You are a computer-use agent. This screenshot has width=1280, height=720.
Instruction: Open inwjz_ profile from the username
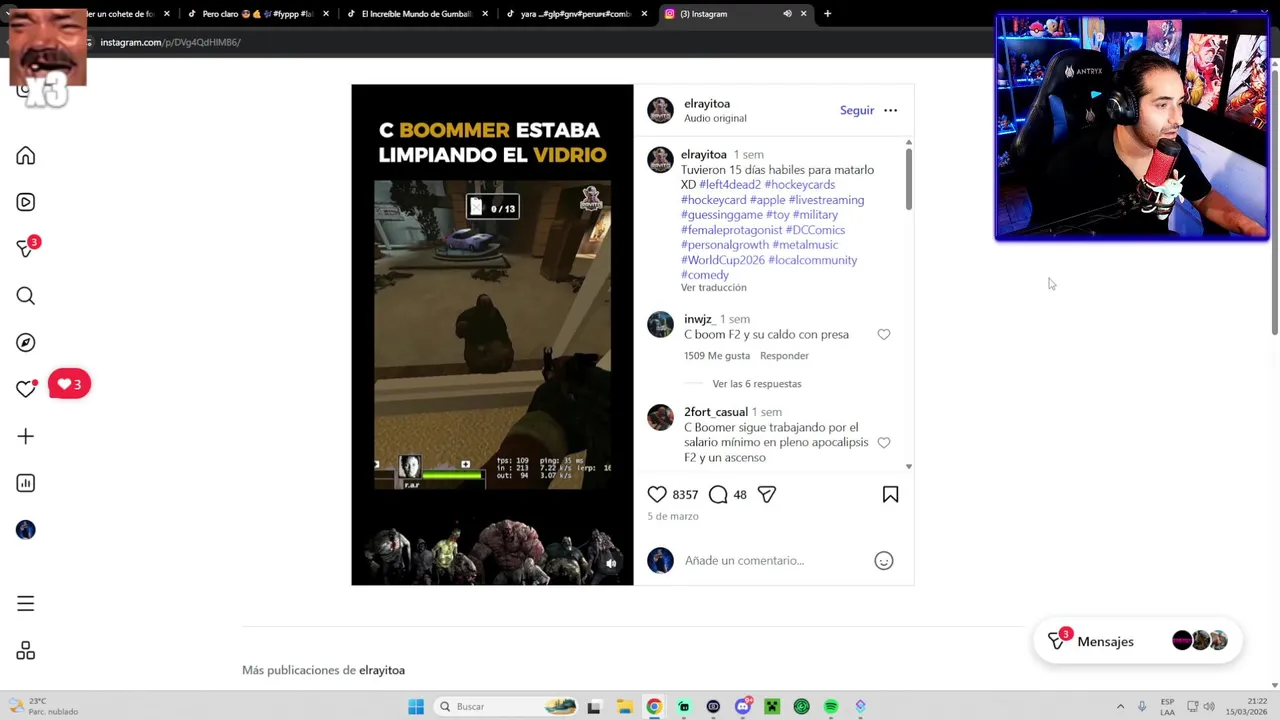pyautogui.click(x=699, y=319)
